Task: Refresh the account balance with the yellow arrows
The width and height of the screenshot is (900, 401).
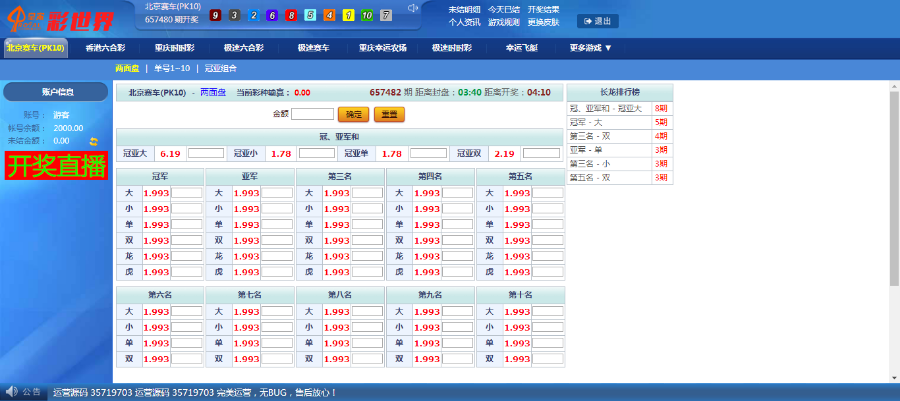Action: (x=94, y=141)
